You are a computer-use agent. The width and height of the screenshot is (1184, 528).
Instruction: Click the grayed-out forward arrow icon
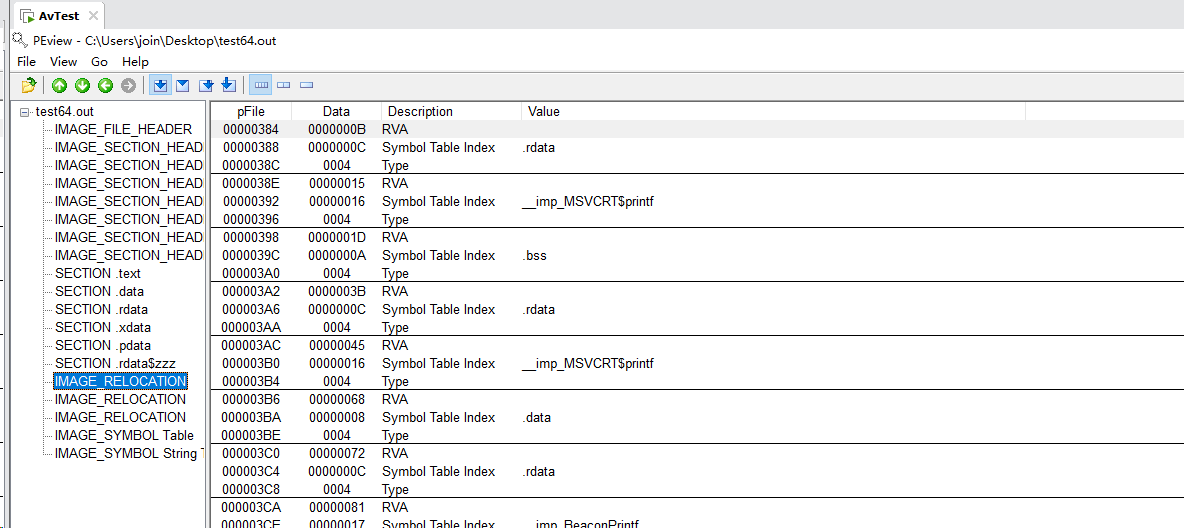pos(128,85)
